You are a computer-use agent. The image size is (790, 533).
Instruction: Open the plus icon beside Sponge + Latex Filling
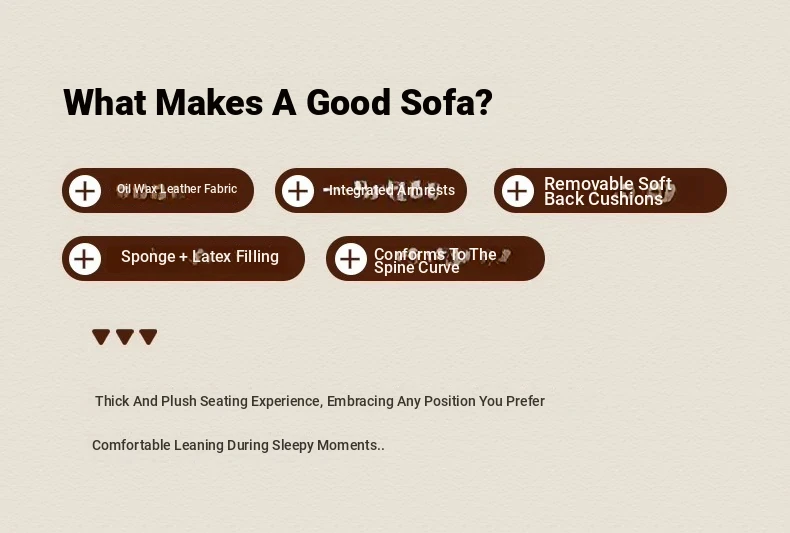pyautogui.click(x=85, y=259)
